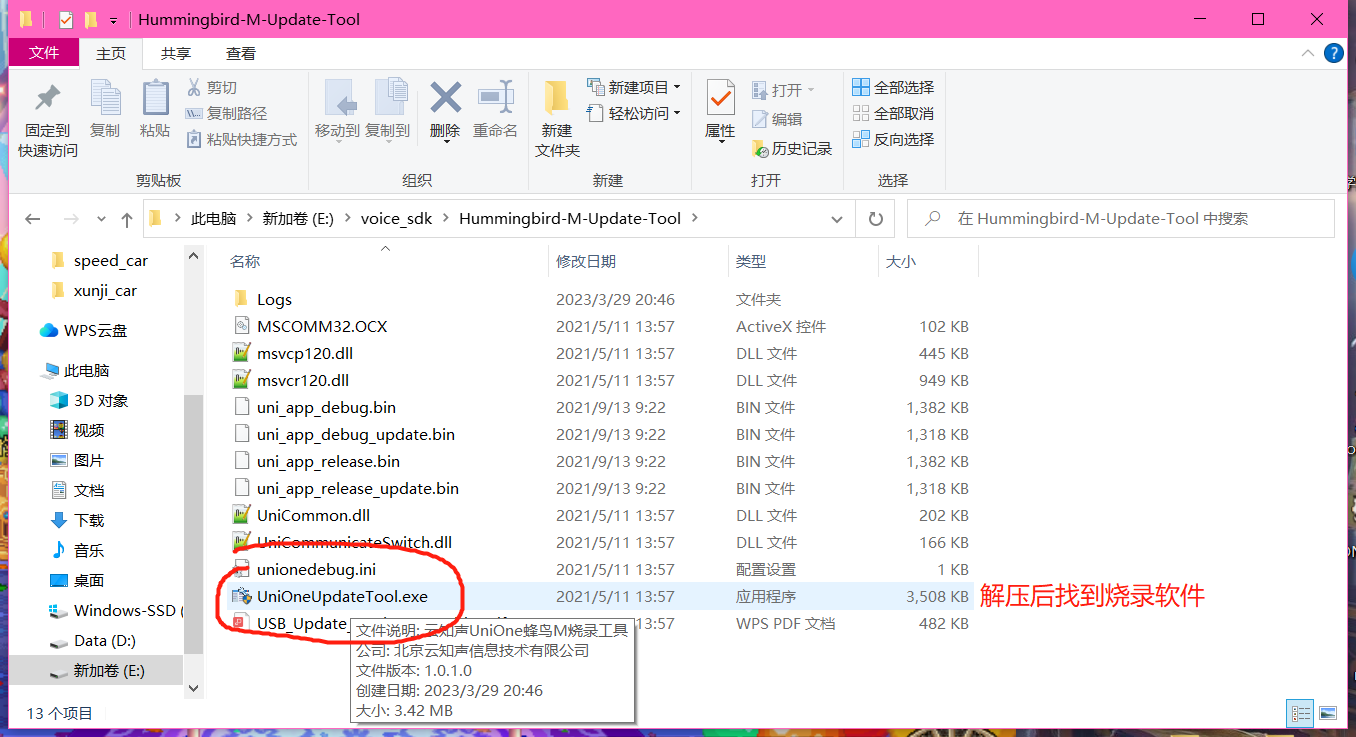
Task: Click the Cut (剪切) scissors button
Action: click(212, 88)
